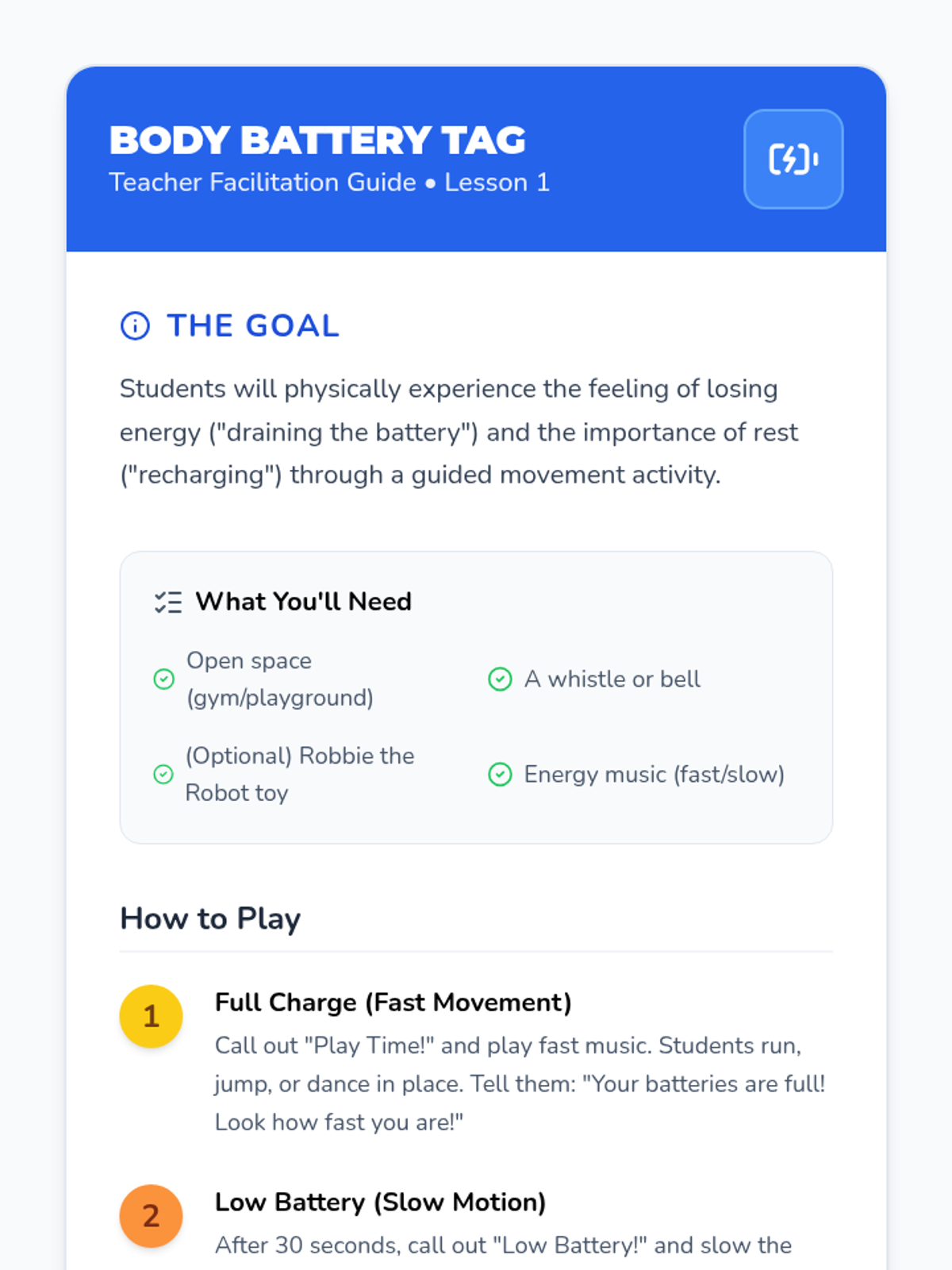Click the info icon beside The Goal
Viewport: 952px width, 1270px height.
[135, 325]
